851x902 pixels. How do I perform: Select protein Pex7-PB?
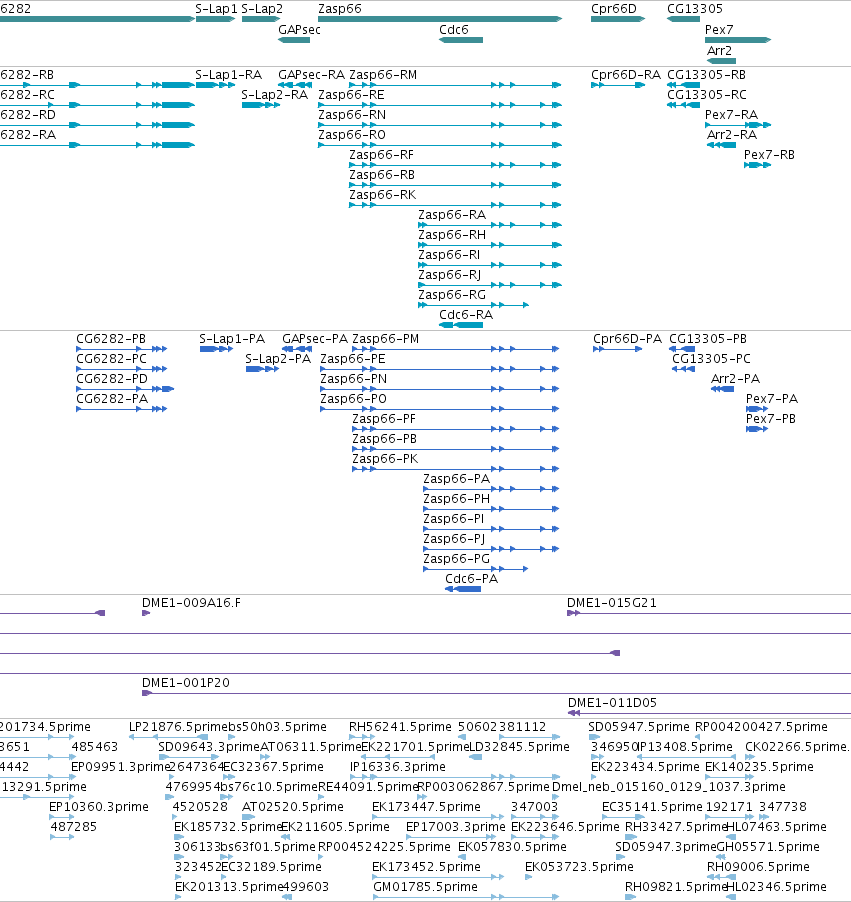tap(757, 429)
